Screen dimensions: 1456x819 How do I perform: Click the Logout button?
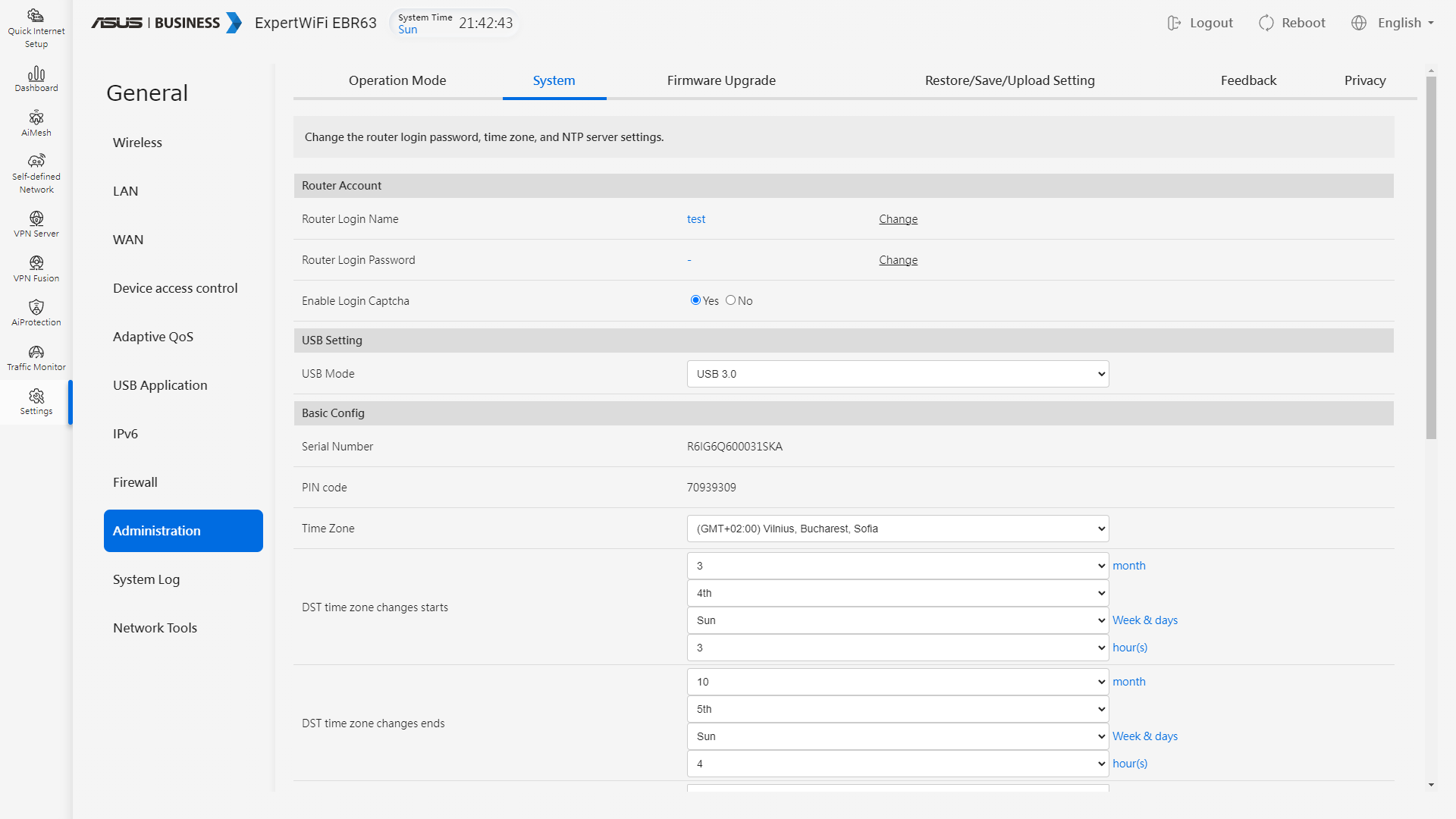pos(1200,23)
